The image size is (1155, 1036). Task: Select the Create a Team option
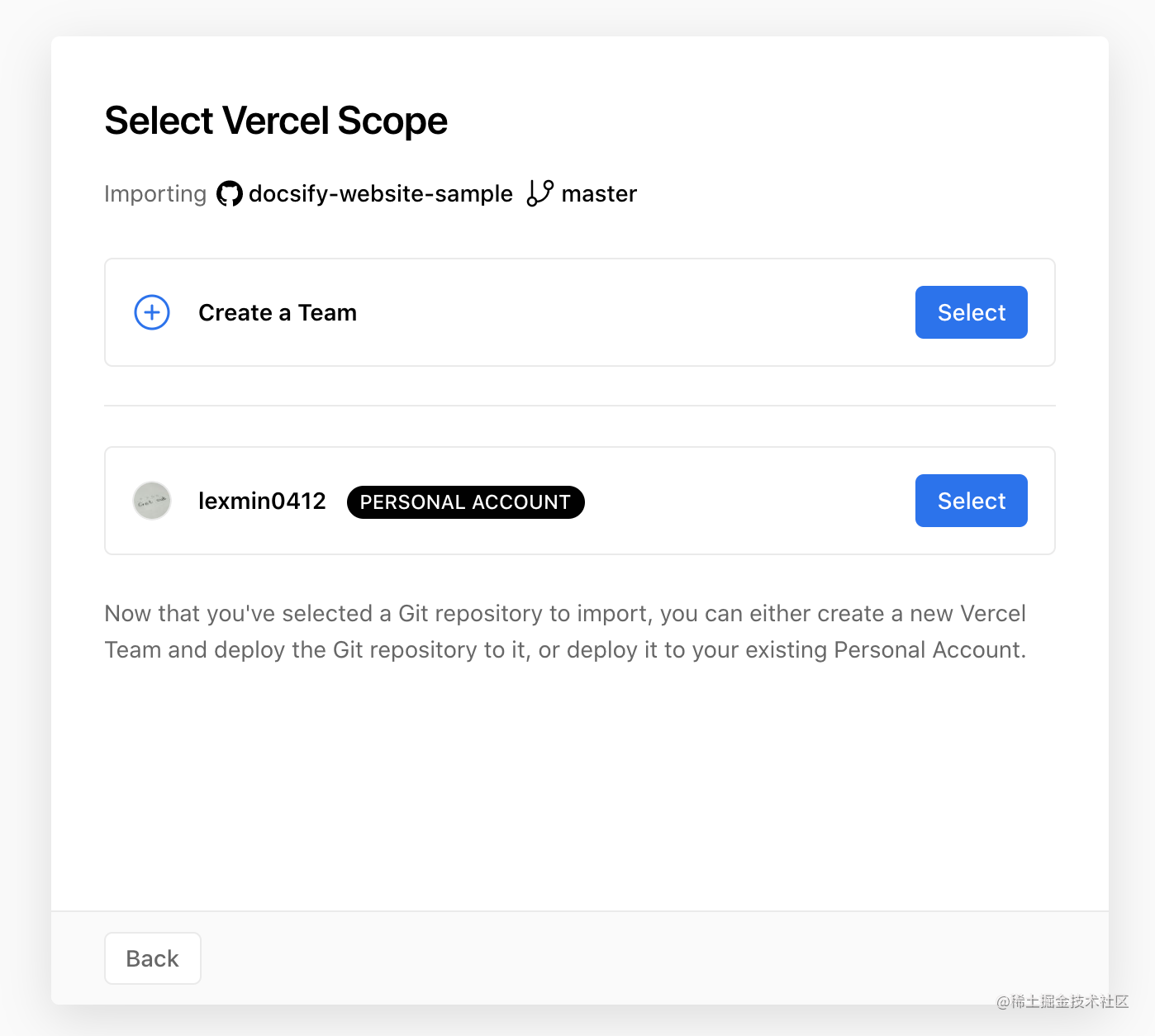click(x=971, y=312)
